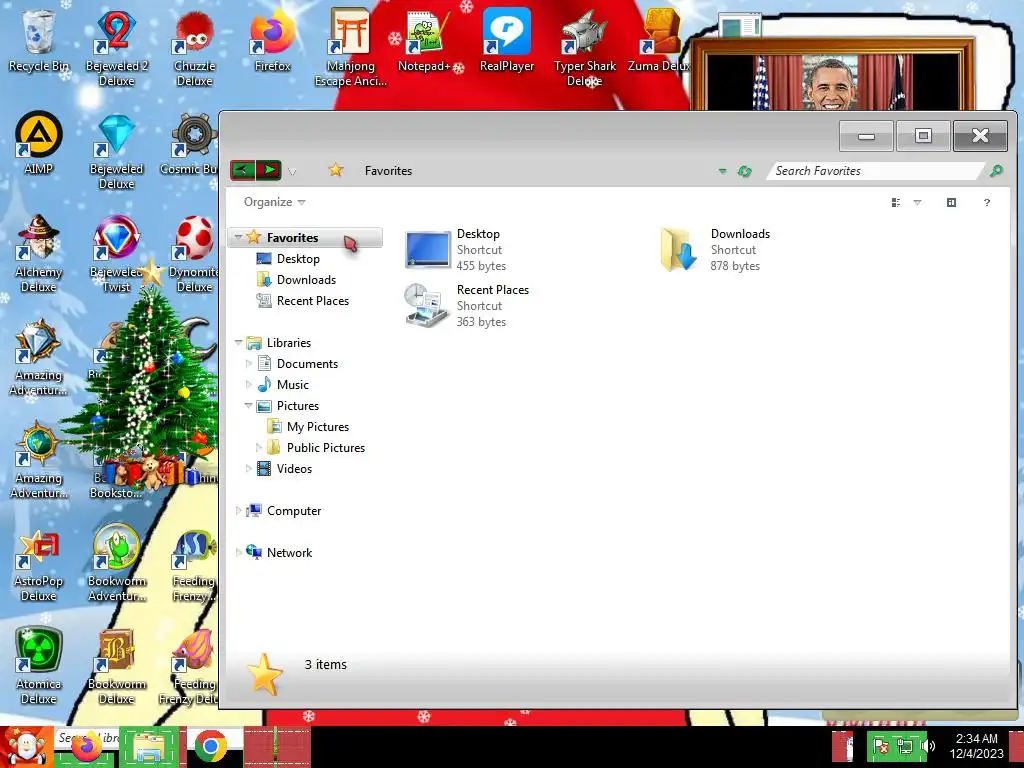
Task: Open the RealPlayer desktop shortcut
Action: coord(507,40)
